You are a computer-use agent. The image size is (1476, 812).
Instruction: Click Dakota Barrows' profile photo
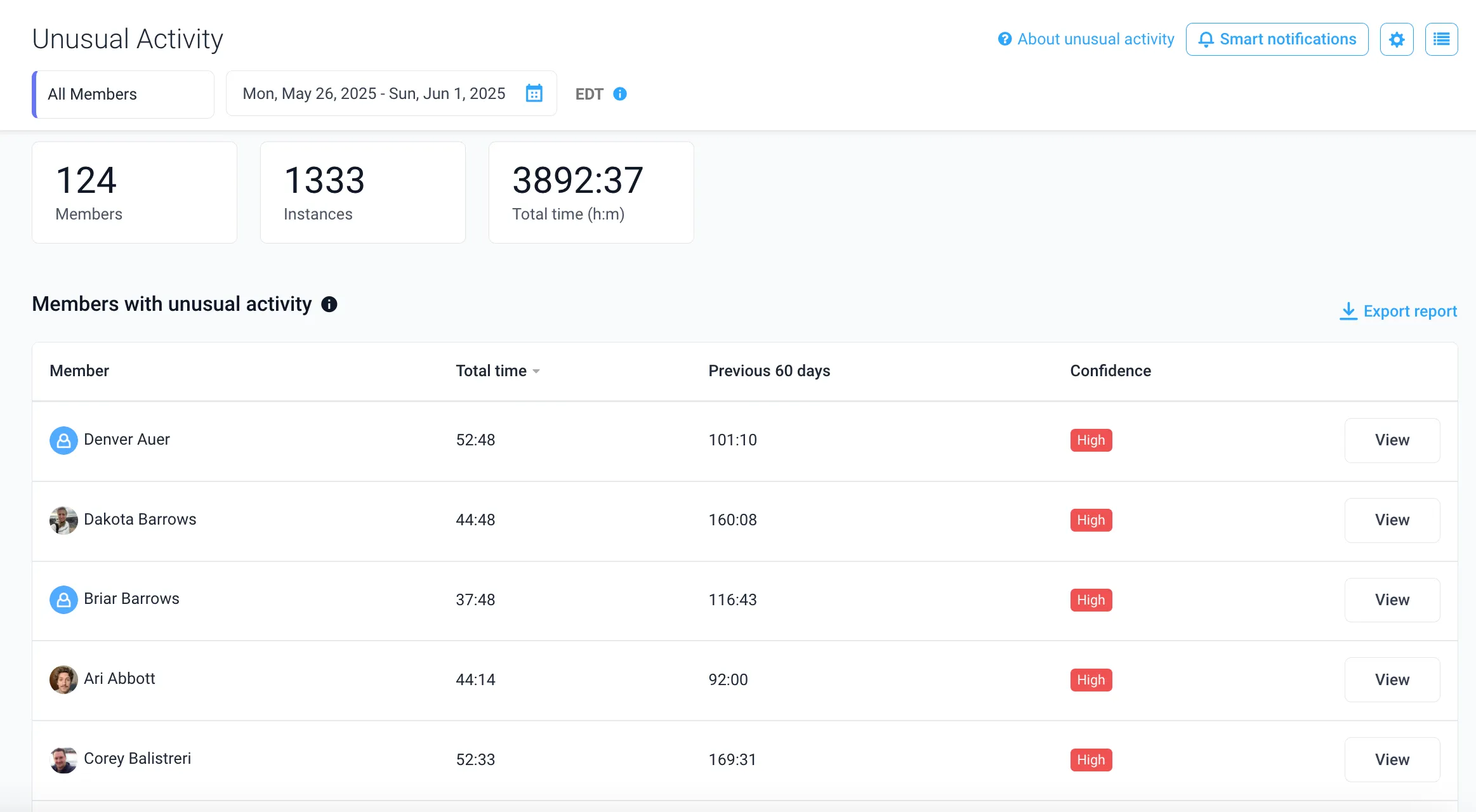[63, 520]
